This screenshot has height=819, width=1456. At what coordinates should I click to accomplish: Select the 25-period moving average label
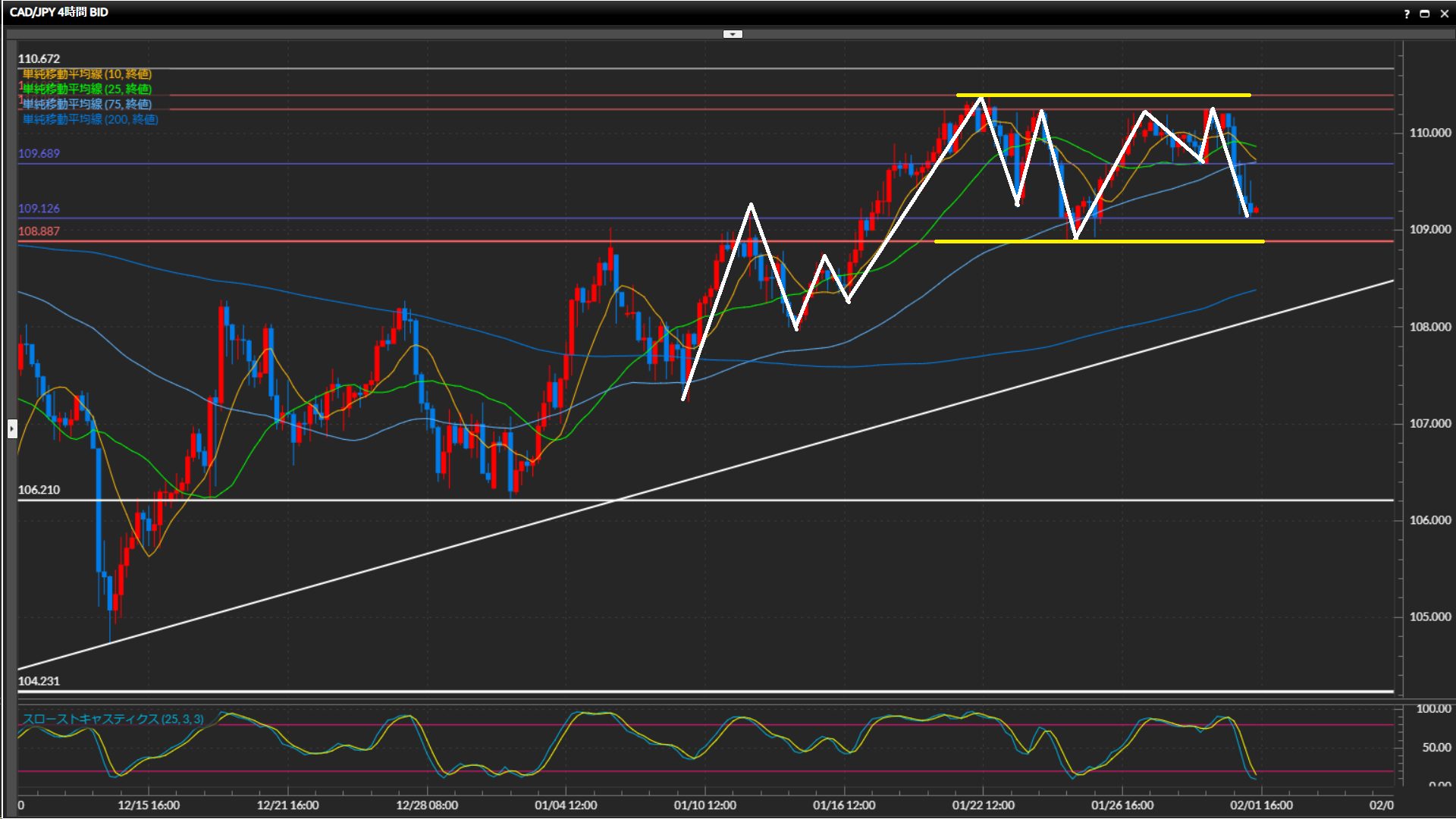87,89
